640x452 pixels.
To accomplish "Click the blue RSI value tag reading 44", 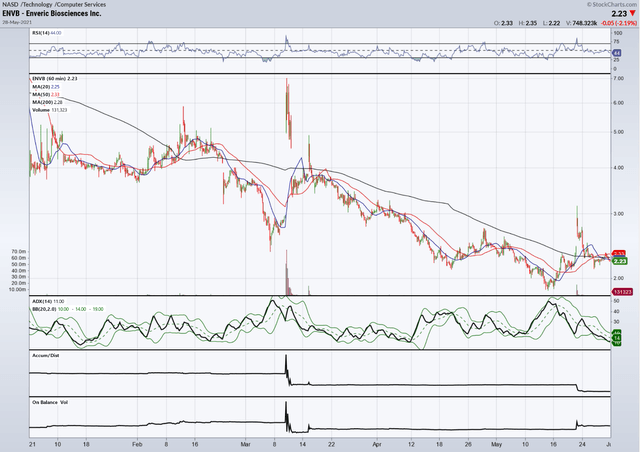I will 617,53.
